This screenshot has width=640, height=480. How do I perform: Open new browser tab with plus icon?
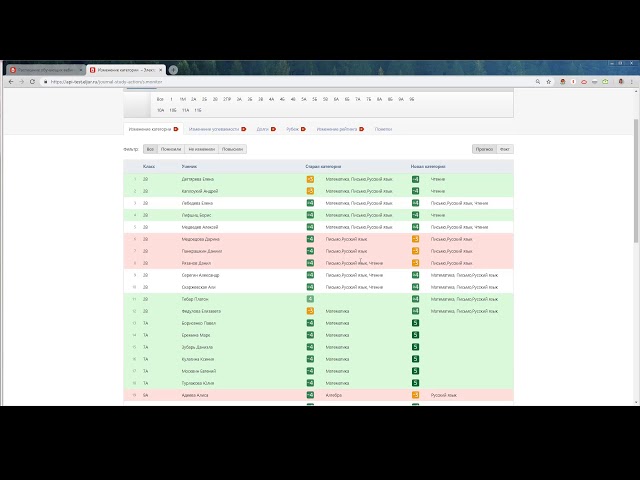(173, 69)
